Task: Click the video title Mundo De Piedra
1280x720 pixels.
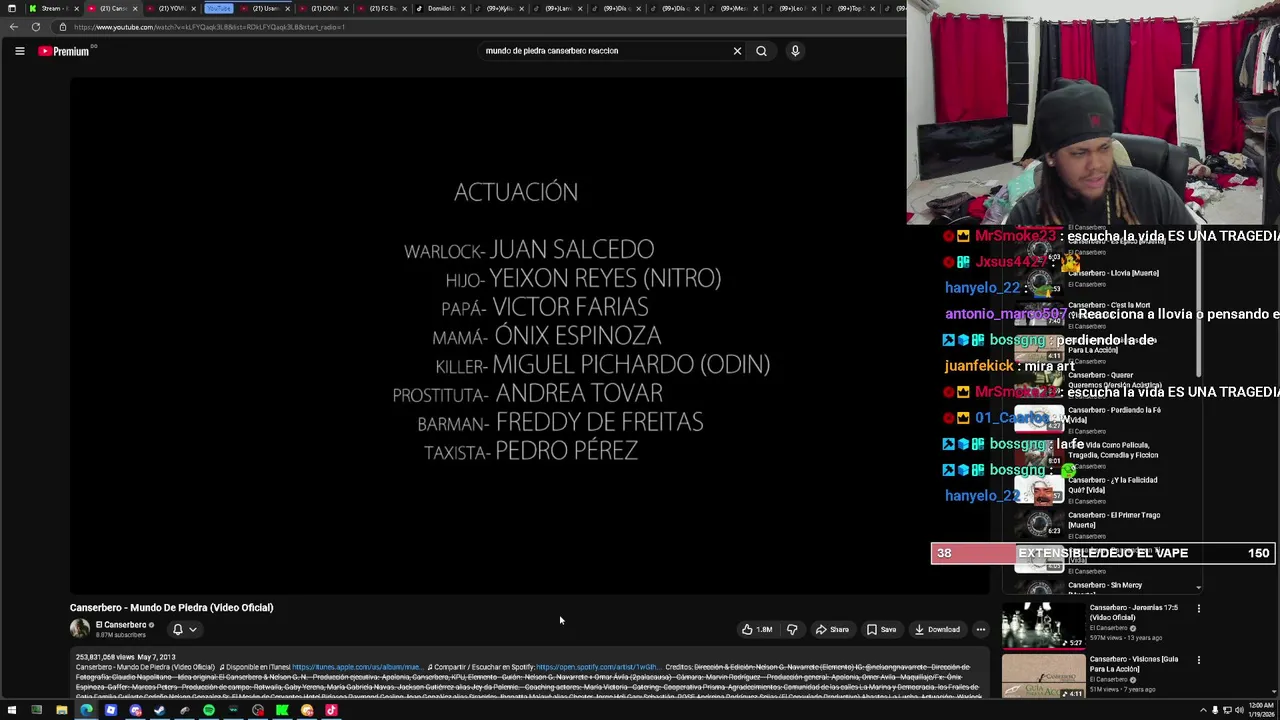Action: pyautogui.click(x=171, y=608)
